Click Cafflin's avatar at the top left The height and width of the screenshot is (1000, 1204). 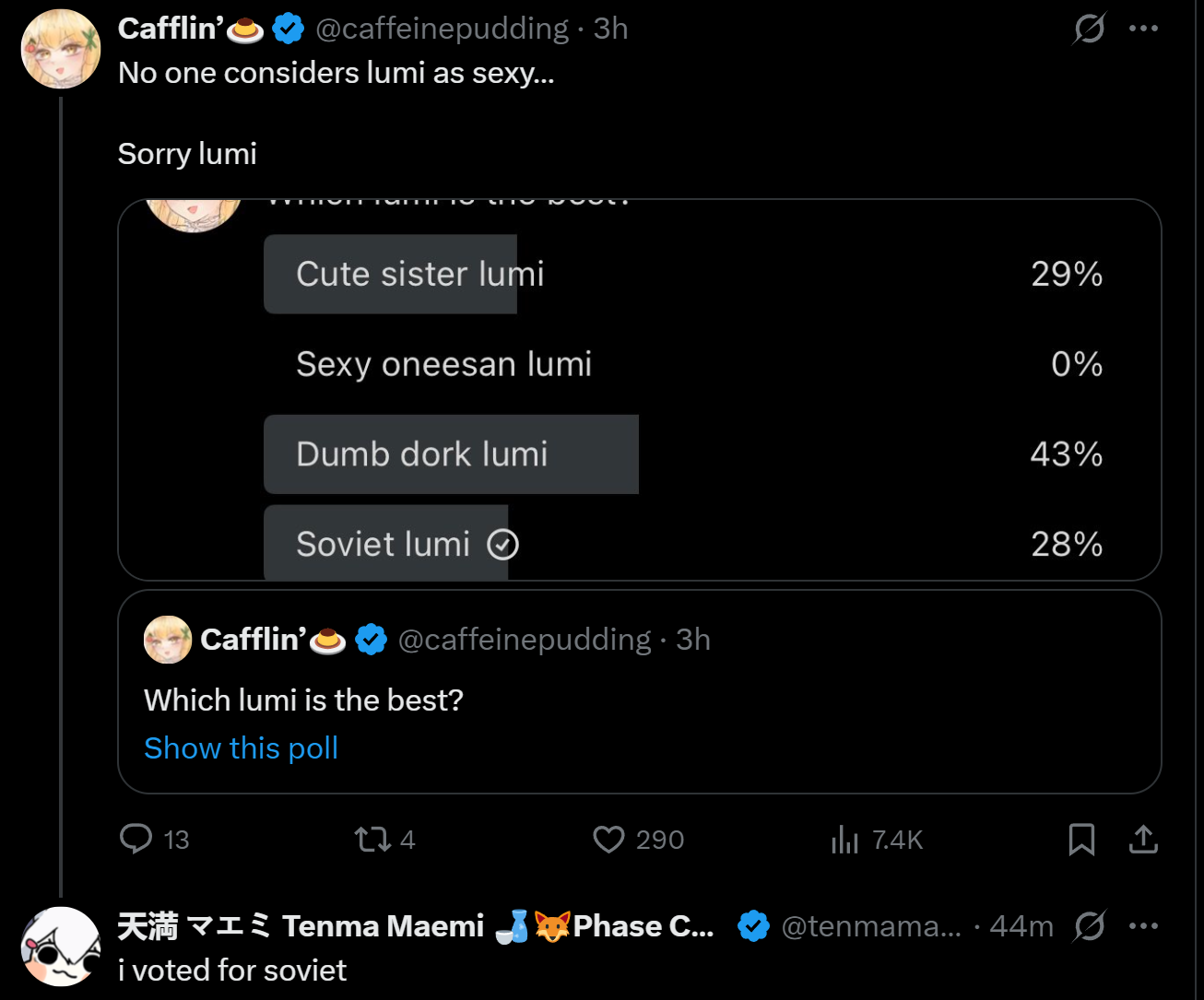(x=61, y=49)
